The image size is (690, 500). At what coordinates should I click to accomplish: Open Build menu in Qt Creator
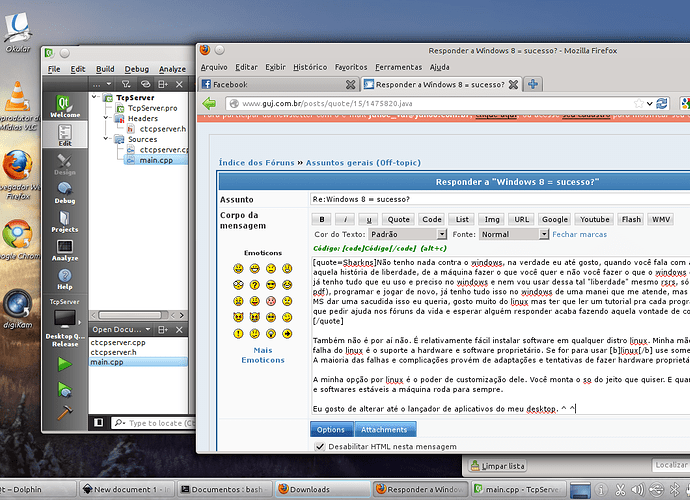pos(105,69)
